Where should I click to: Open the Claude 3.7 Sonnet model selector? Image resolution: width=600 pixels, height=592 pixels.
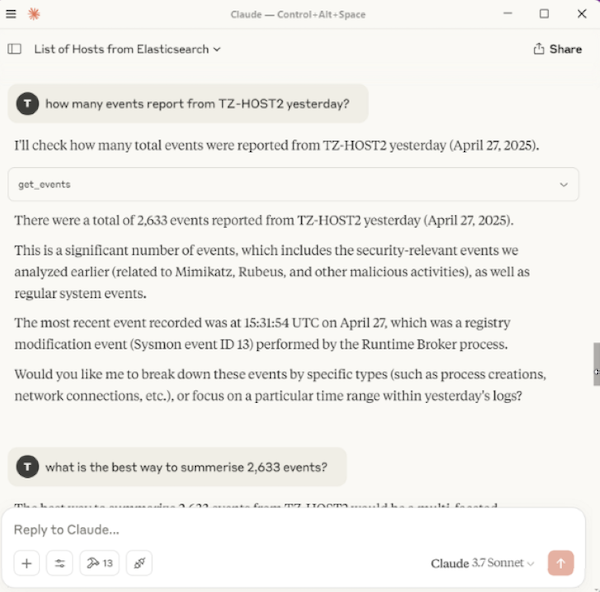tap(482, 563)
